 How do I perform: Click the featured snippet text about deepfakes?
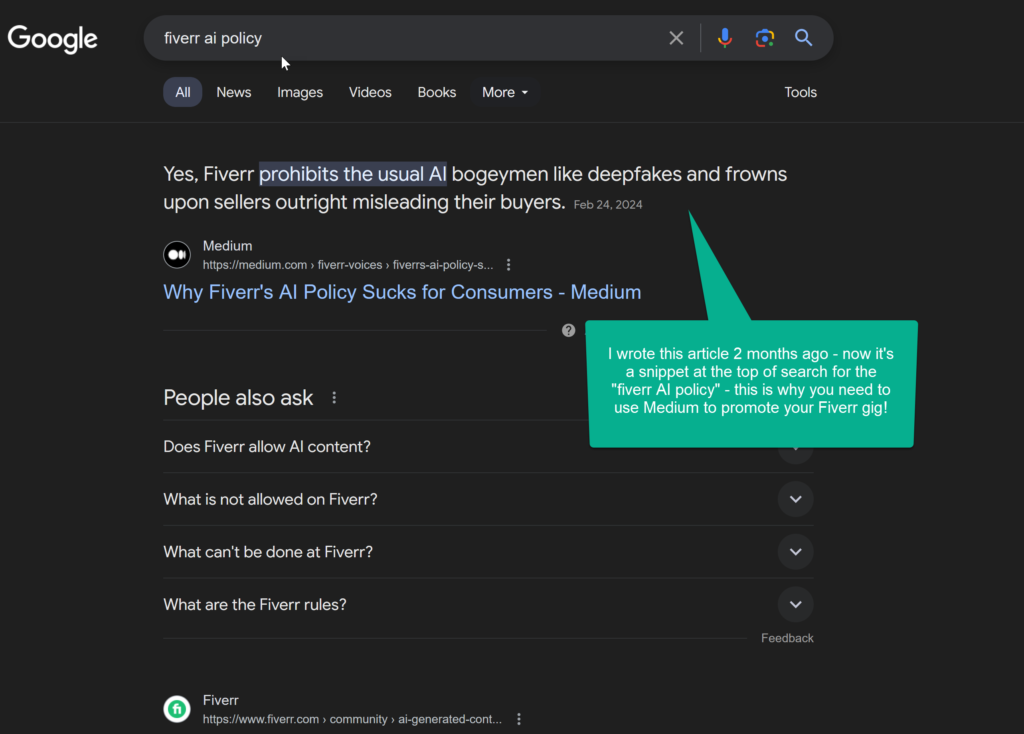click(475, 188)
